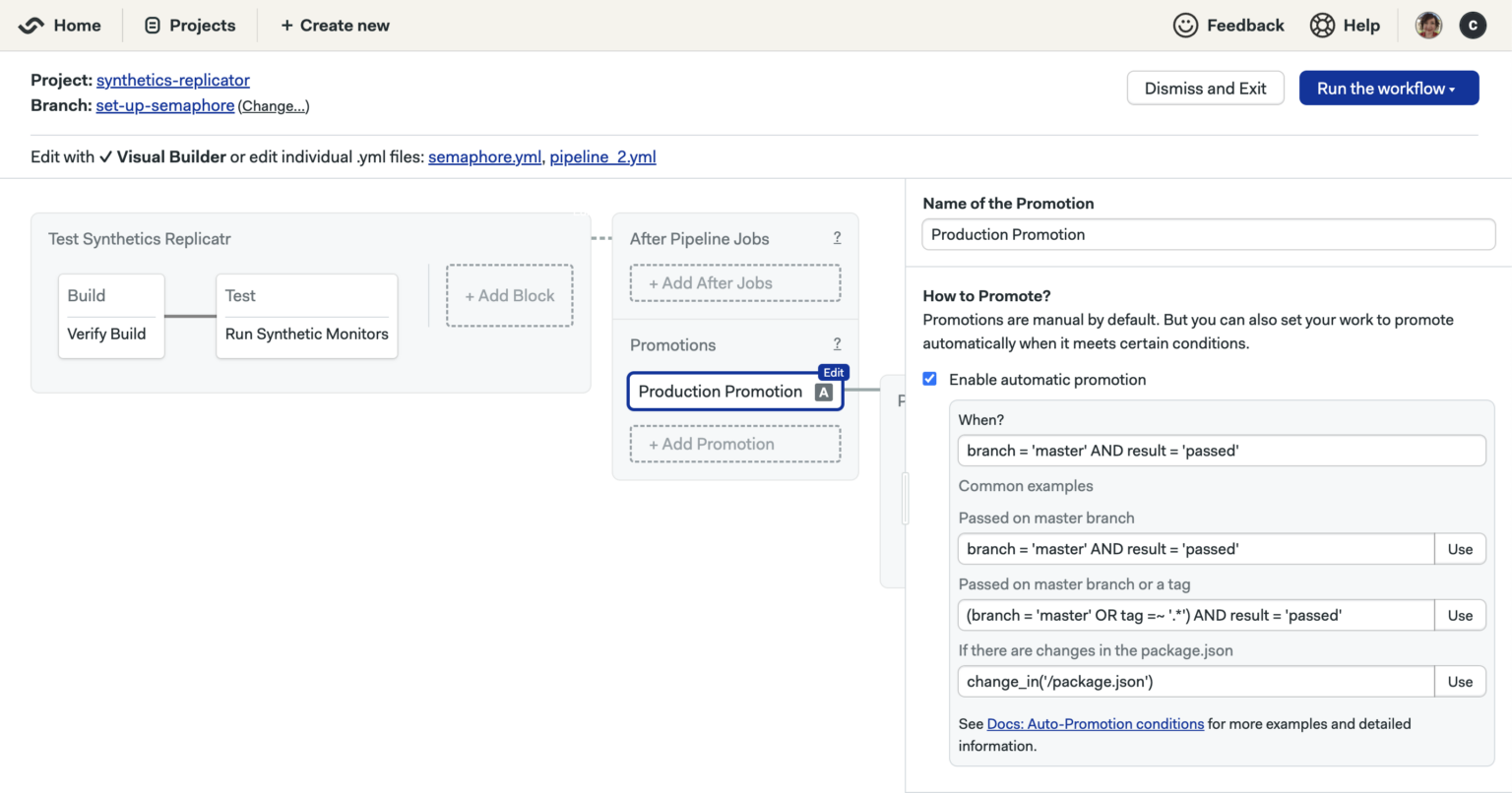Click the help icon beside Promotions

837,343
